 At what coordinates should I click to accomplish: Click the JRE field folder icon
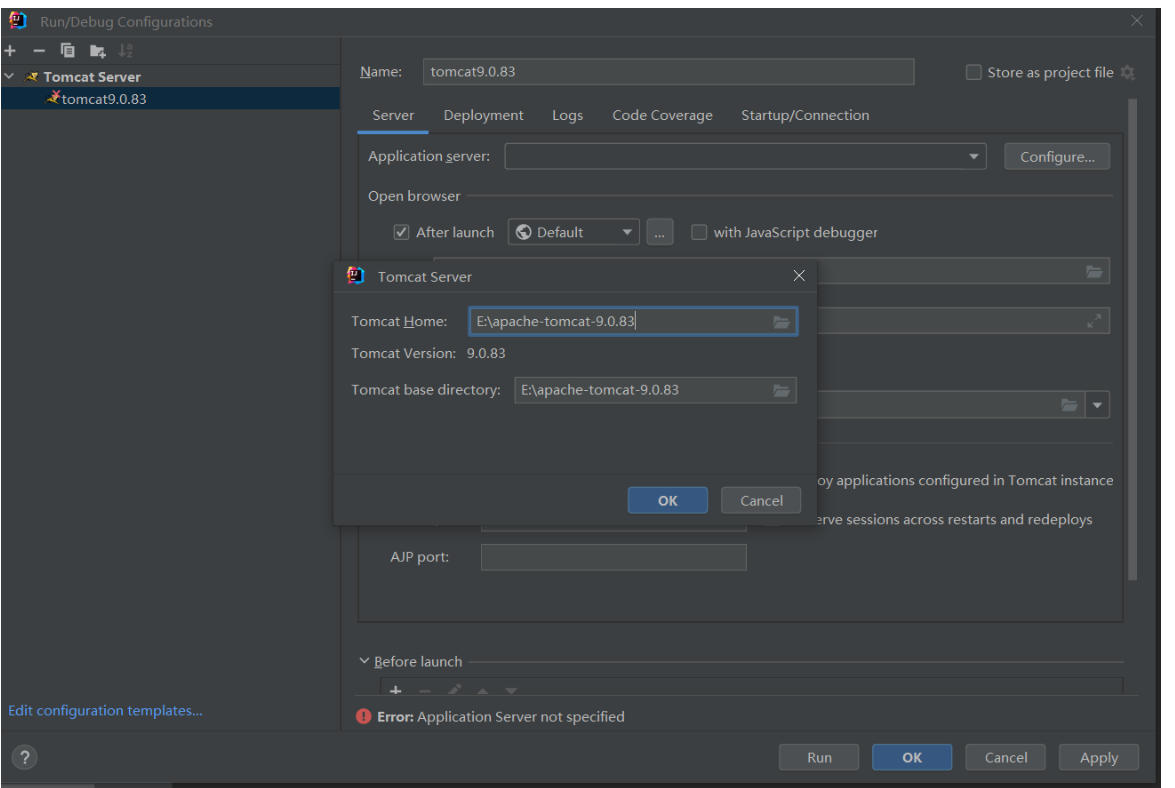point(1069,405)
